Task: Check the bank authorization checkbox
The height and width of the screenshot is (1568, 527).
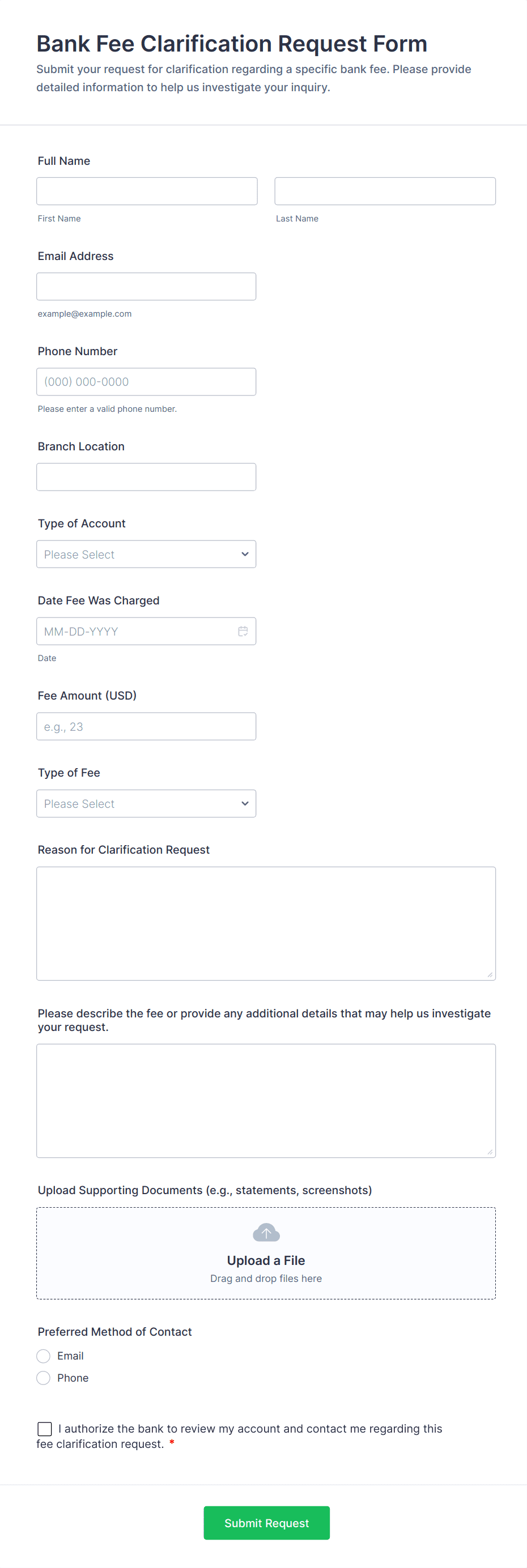Action: [44, 1428]
